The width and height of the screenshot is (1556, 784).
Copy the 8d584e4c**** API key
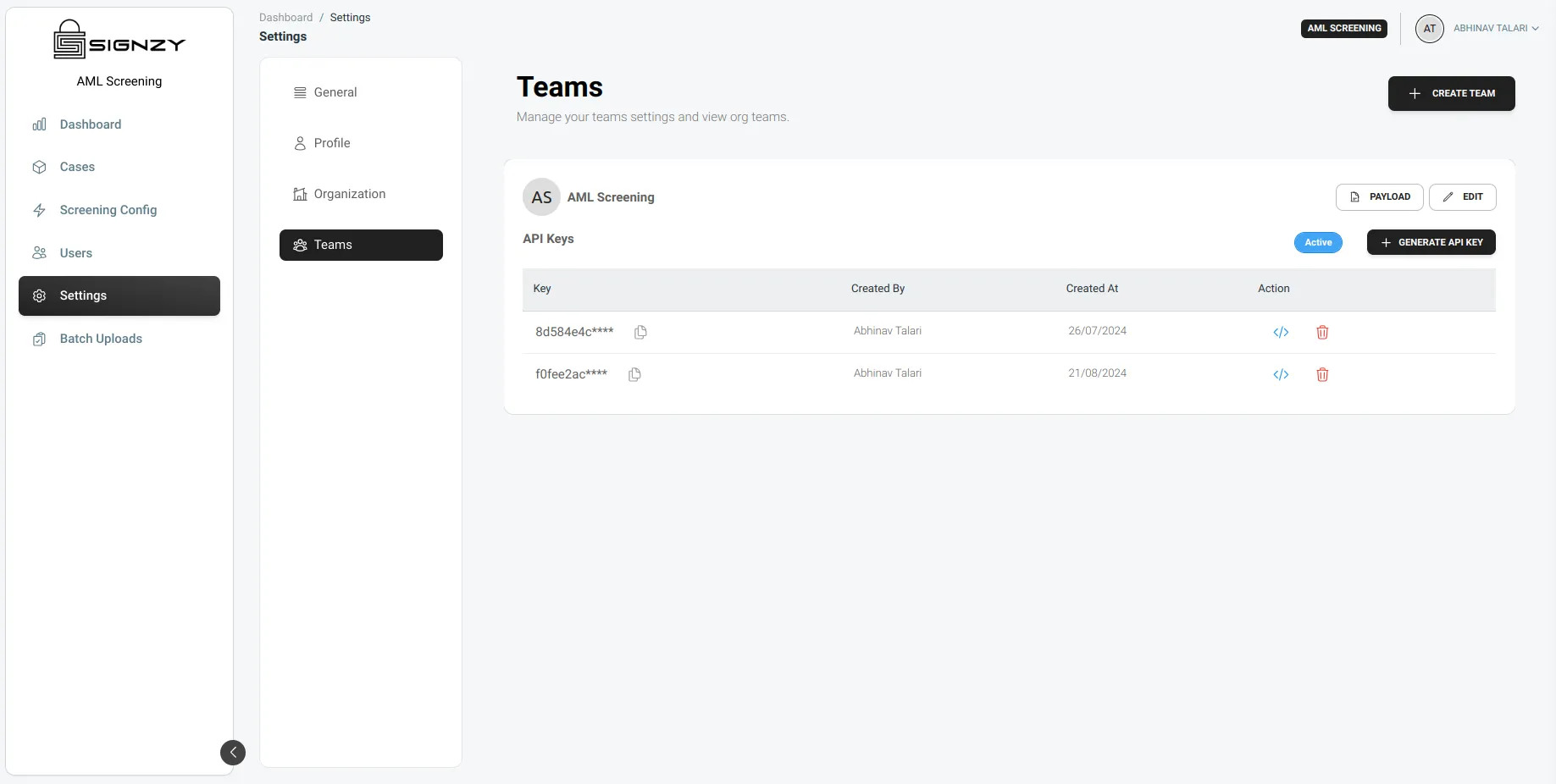[640, 332]
